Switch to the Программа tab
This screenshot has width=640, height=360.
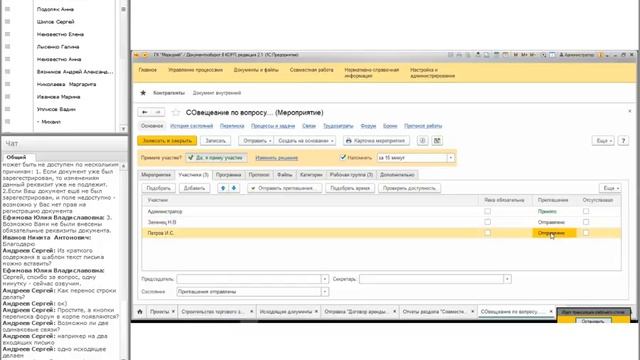pos(228,175)
